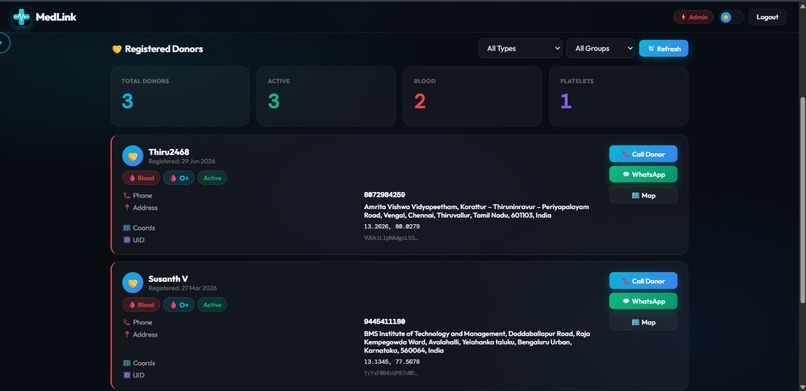The width and height of the screenshot is (806, 391).
Task: Click Thiru2468's Blood tag
Action: 141,178
